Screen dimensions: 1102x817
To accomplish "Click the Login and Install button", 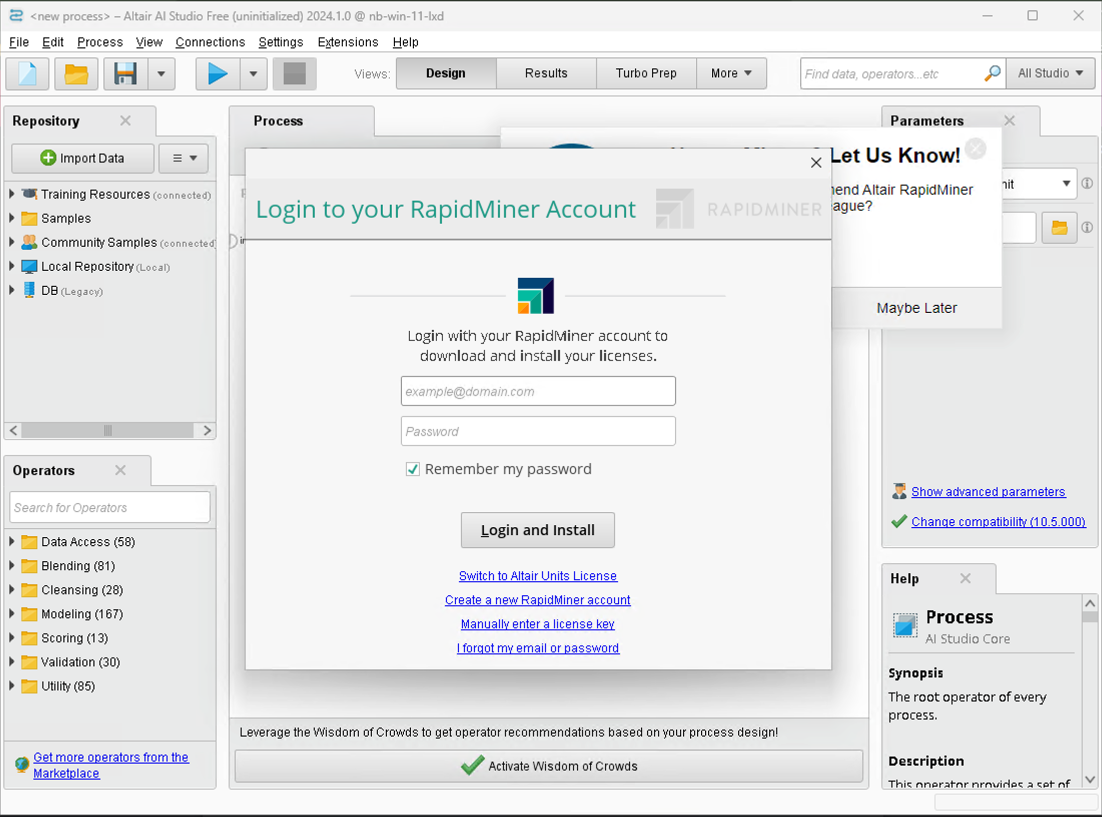I will pos(537,530).
